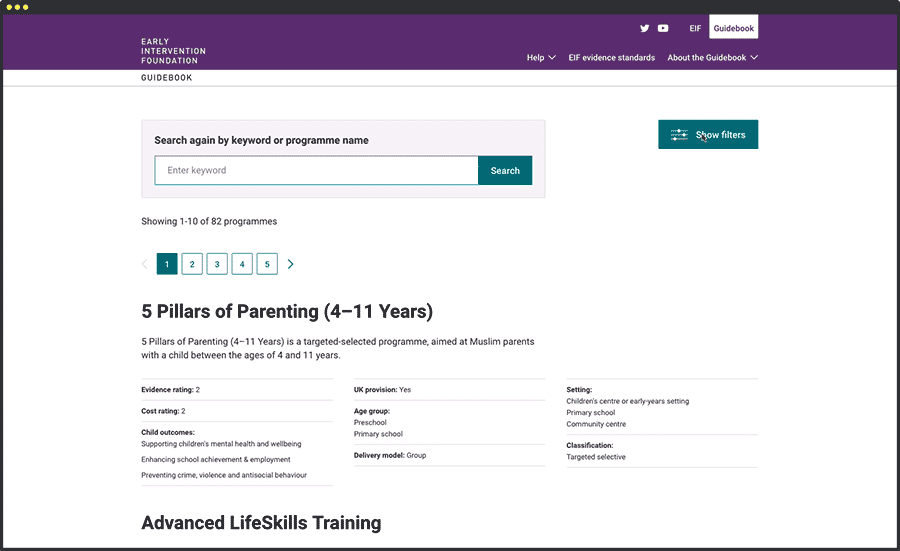Go to results page 2
This screenshot has height=551, width=900.
coord(192,264)
